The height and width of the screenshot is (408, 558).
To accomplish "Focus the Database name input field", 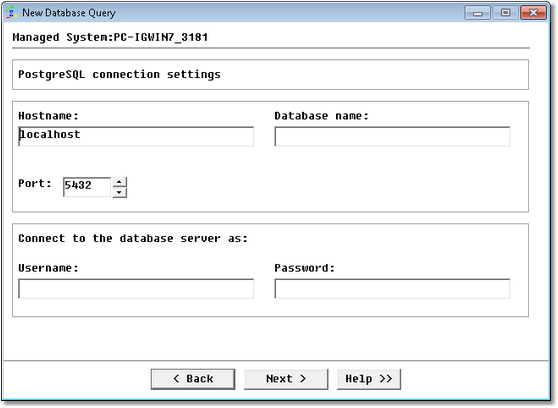I will click(392, 136).
